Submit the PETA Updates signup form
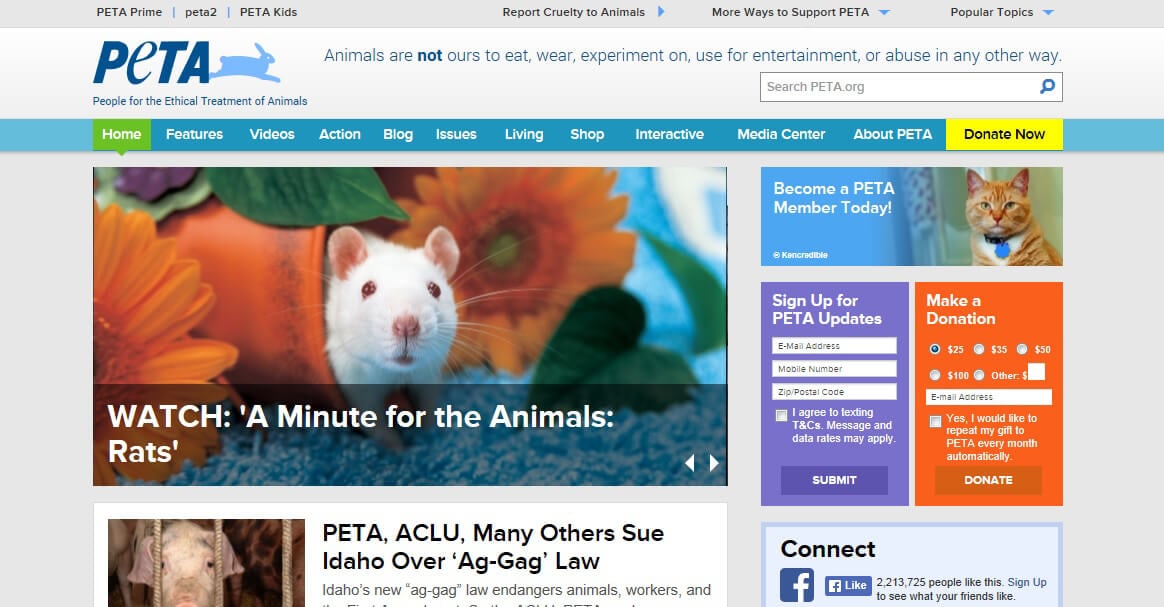 click(x=834, y=480)
